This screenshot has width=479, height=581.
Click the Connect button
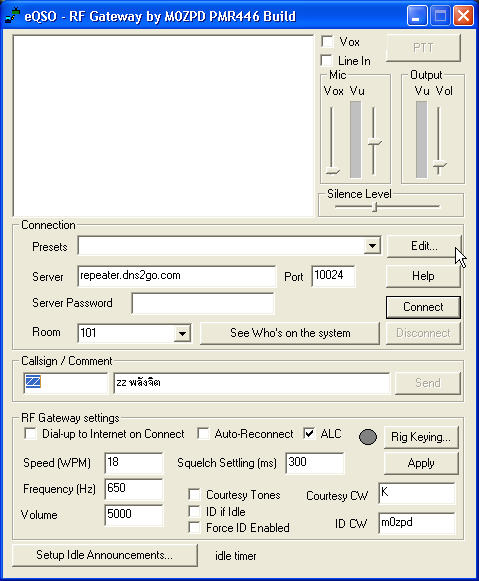coord(423,307)
